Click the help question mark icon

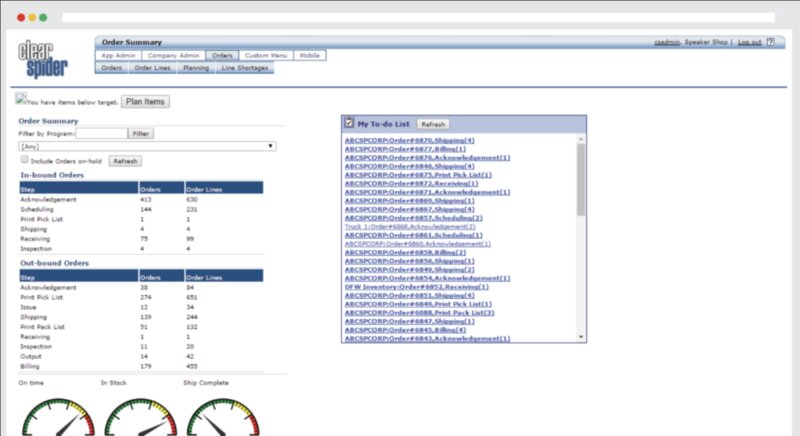click(771, 42)
